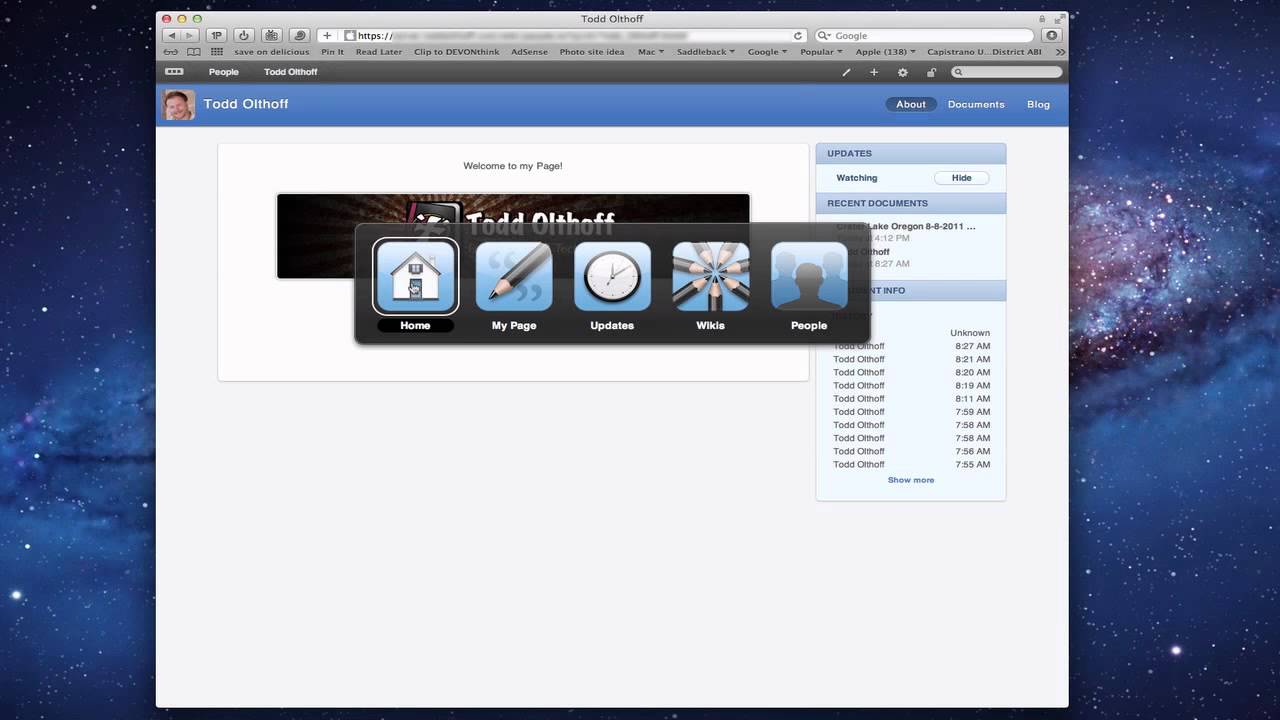Click history entry at 7:56 AM

911,451
